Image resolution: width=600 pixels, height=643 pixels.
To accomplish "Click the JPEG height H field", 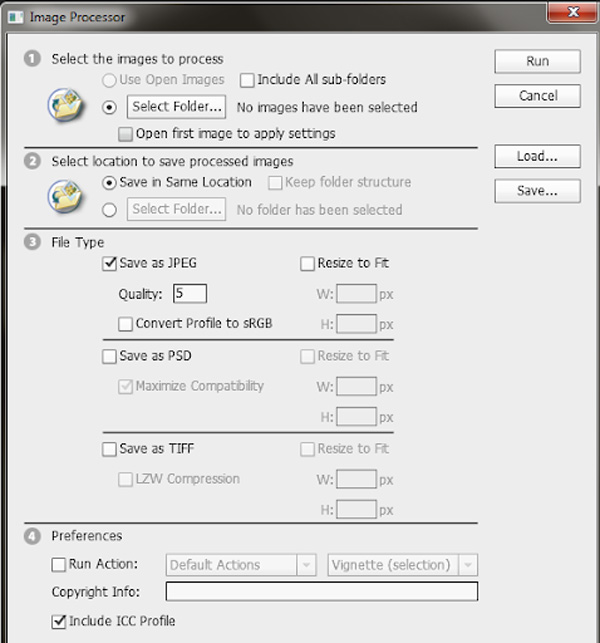I will pos(356,324).
